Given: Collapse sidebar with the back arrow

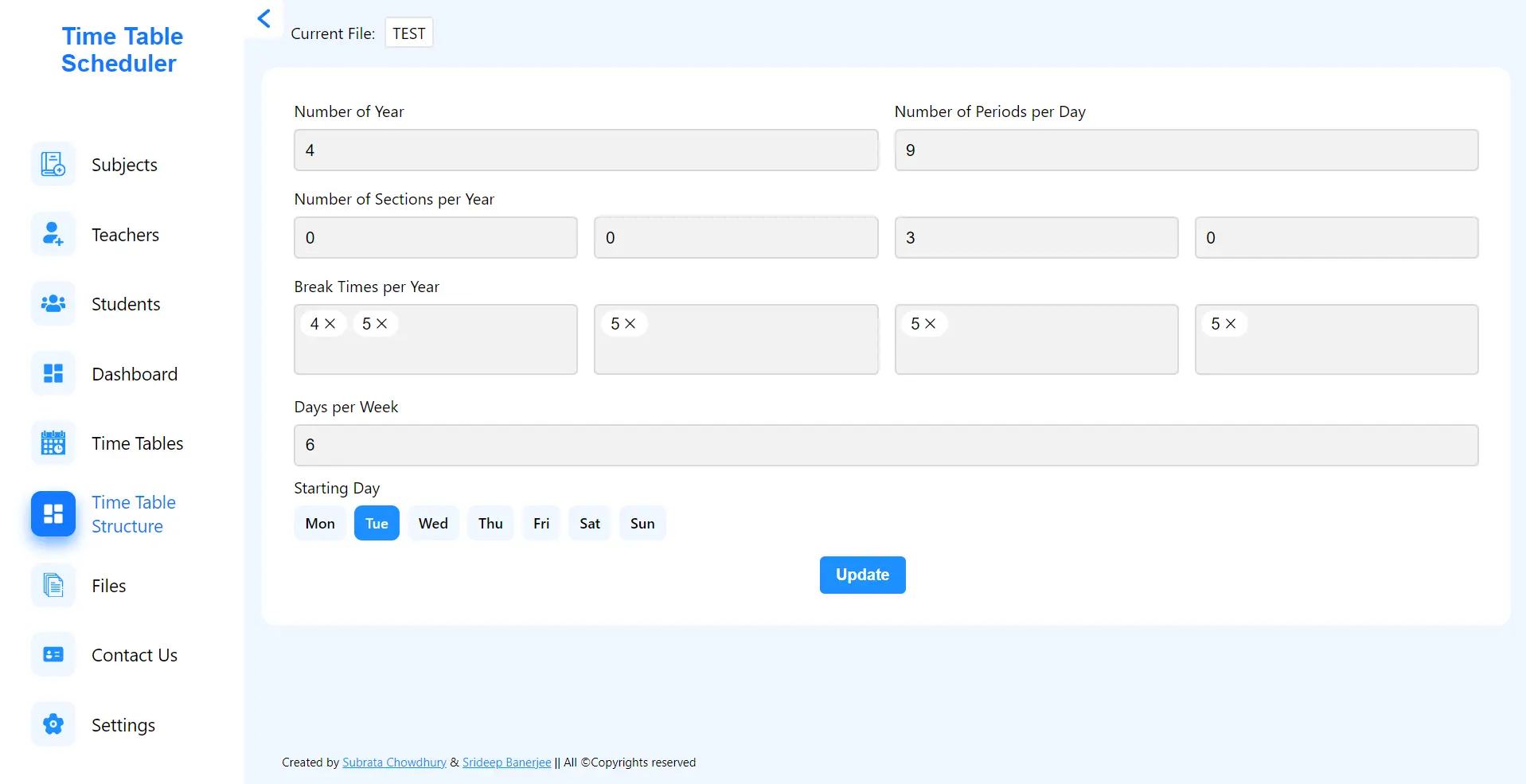Looking at the screenshot, I should coord(264,18).
